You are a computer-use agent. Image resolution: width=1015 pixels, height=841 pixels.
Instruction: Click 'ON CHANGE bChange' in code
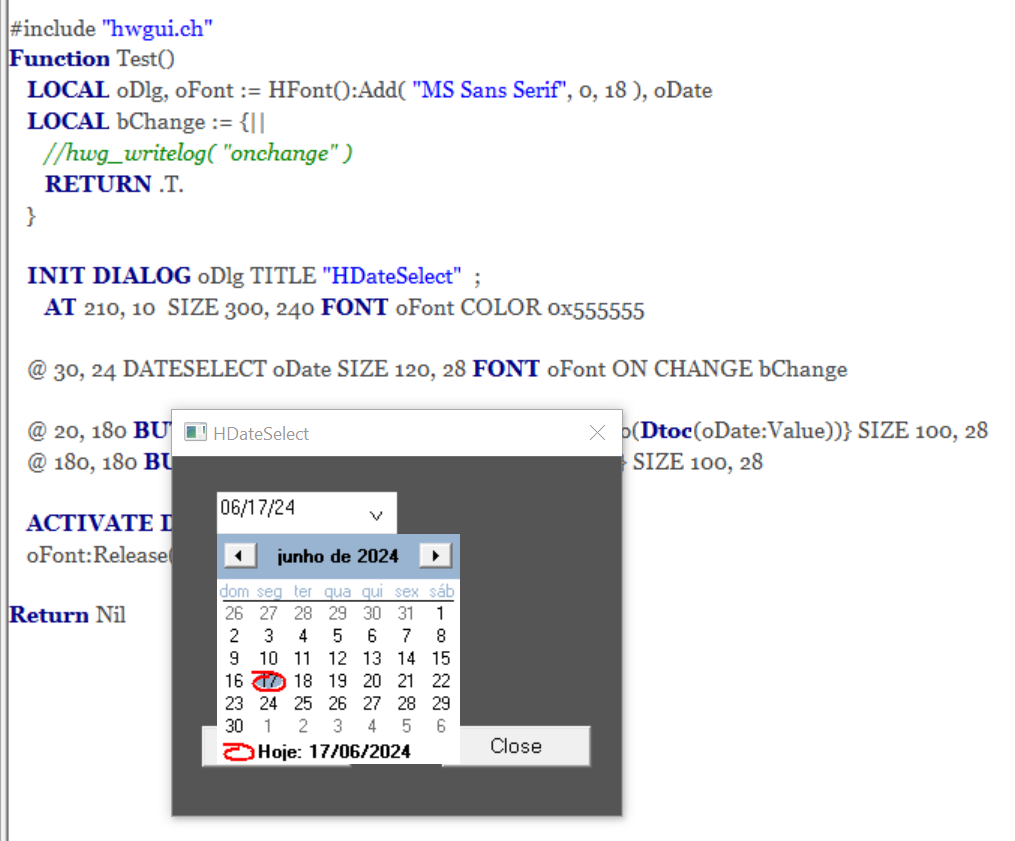pos(730,369)
